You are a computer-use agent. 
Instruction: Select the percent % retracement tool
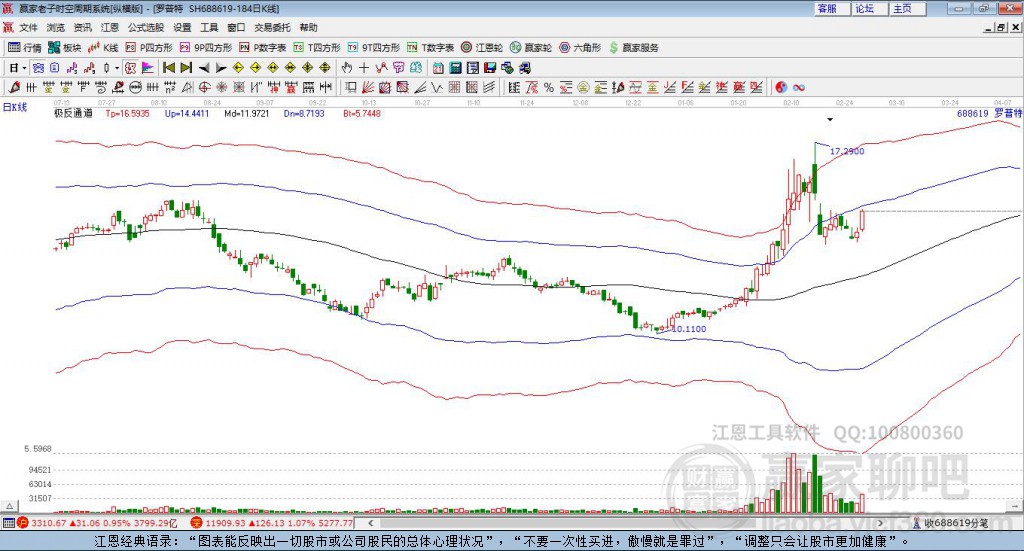(x=549, y=87)
